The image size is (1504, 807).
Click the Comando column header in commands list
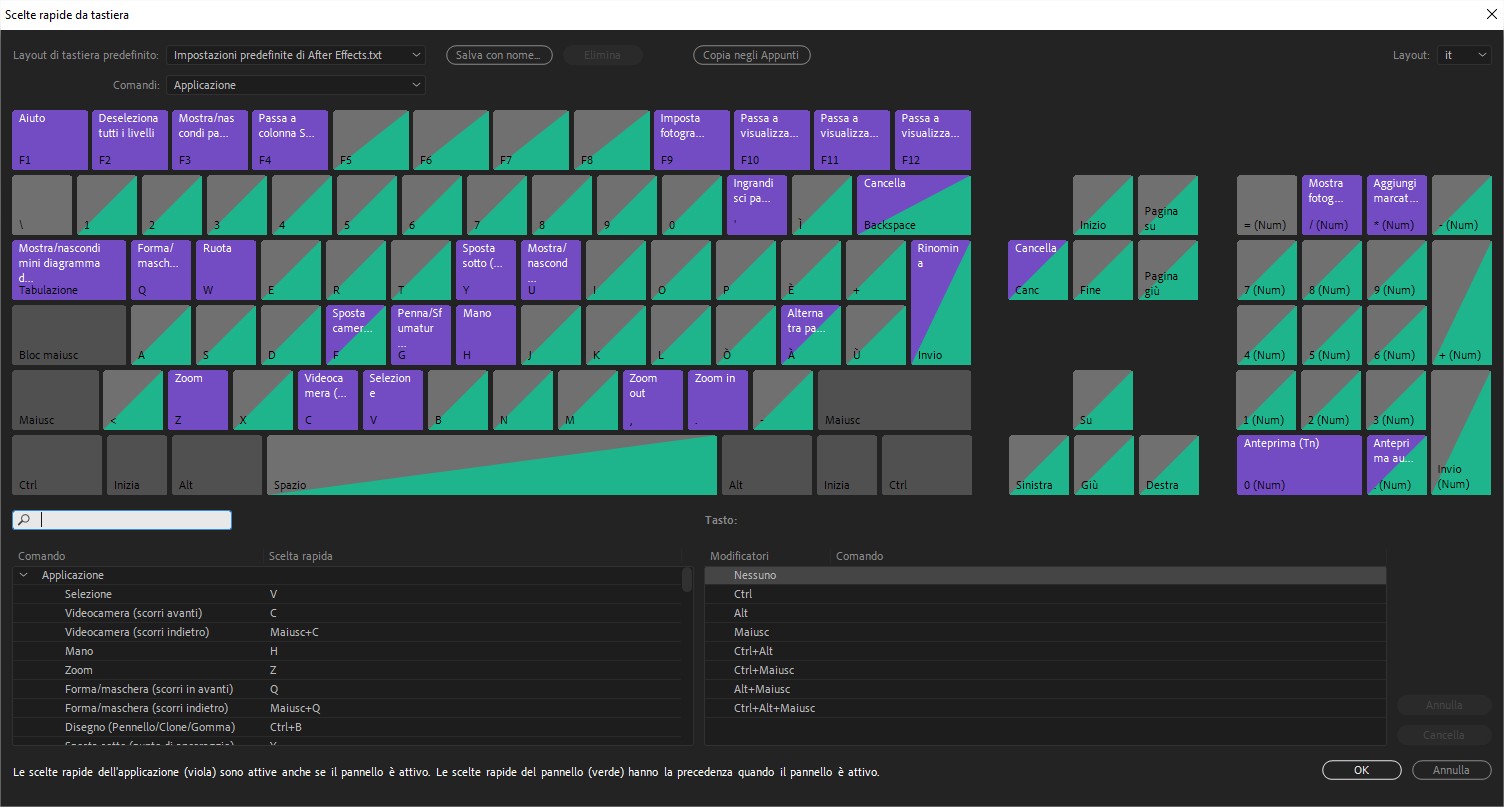point(41,556)
